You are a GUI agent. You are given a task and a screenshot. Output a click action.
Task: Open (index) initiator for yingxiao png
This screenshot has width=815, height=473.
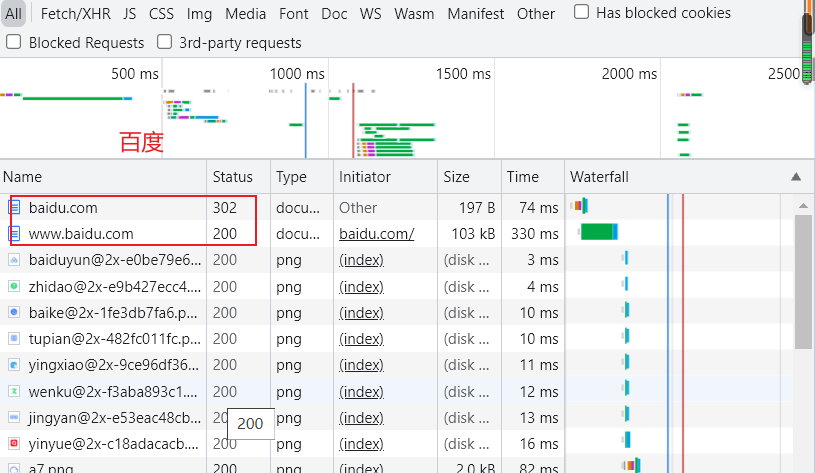click(x=361, y=365)
